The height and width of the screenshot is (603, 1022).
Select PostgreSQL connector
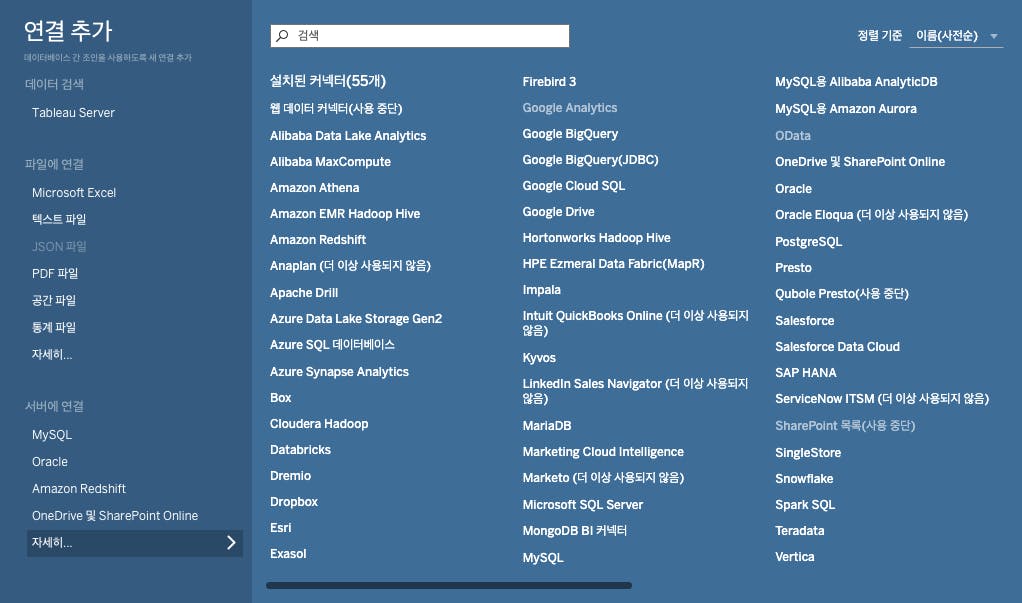808,242
